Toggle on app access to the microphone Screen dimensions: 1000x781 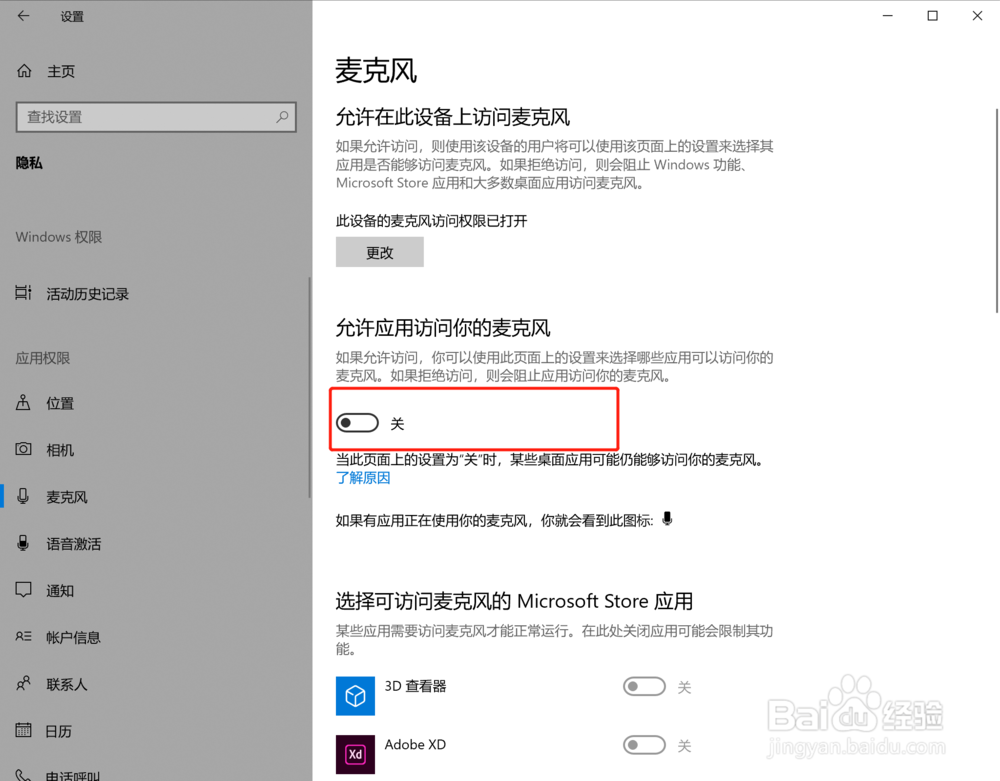pos(357,422)
